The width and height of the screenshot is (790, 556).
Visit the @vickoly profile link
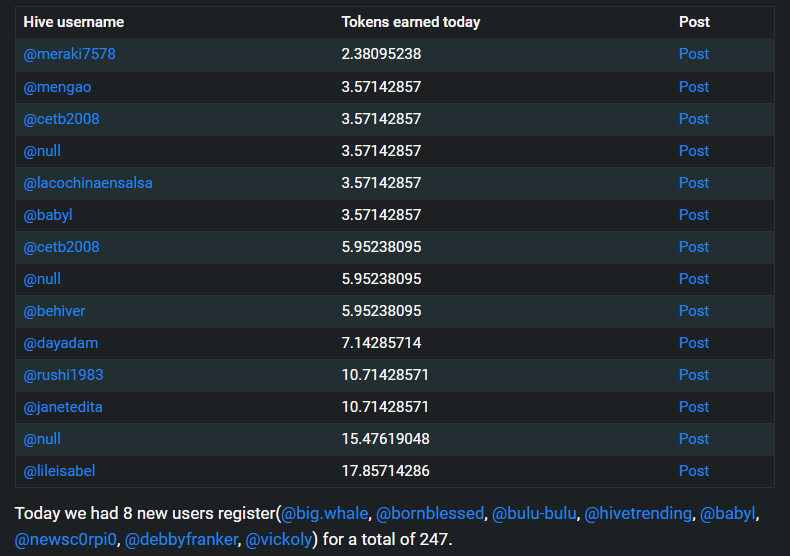pos(279,539)
